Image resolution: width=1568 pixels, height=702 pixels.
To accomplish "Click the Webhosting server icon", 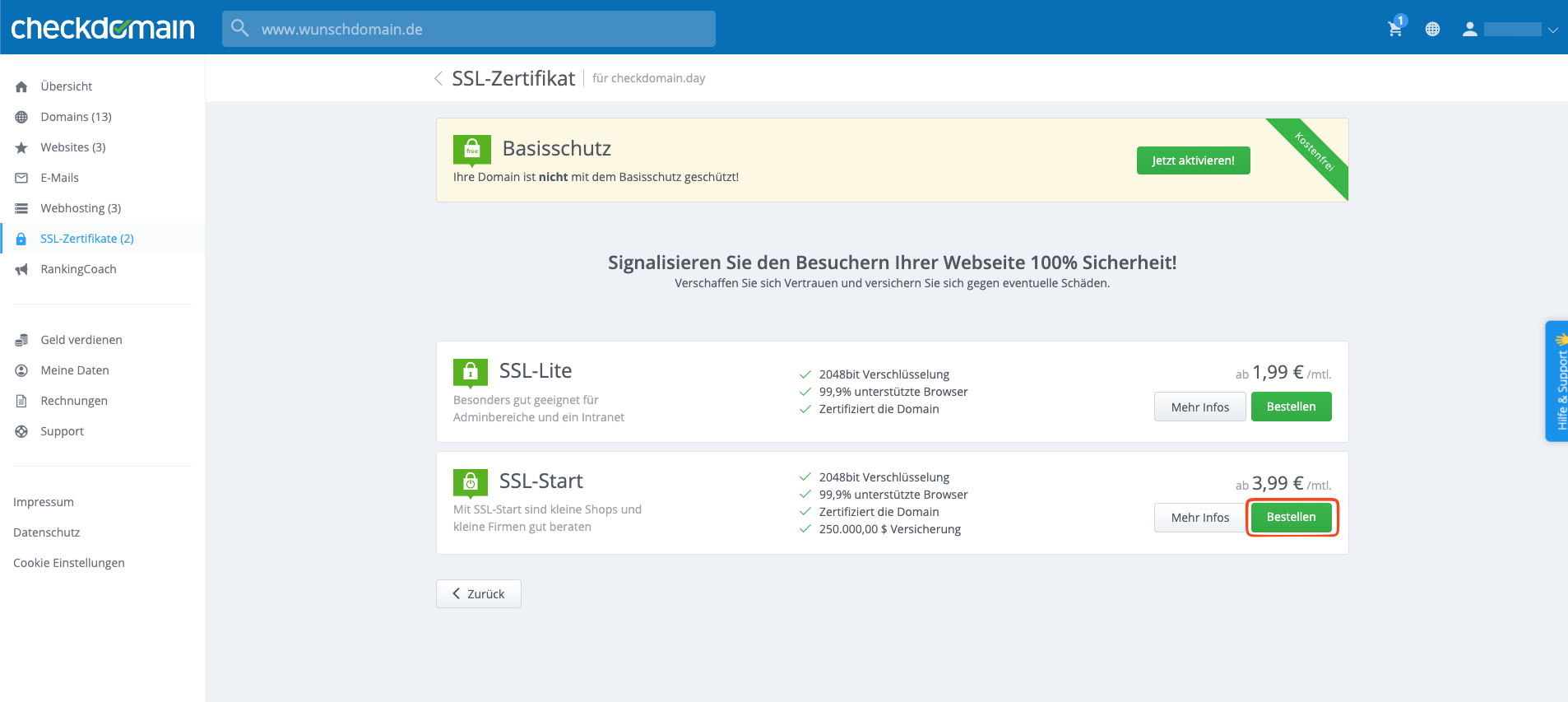I will pos(21,208).
